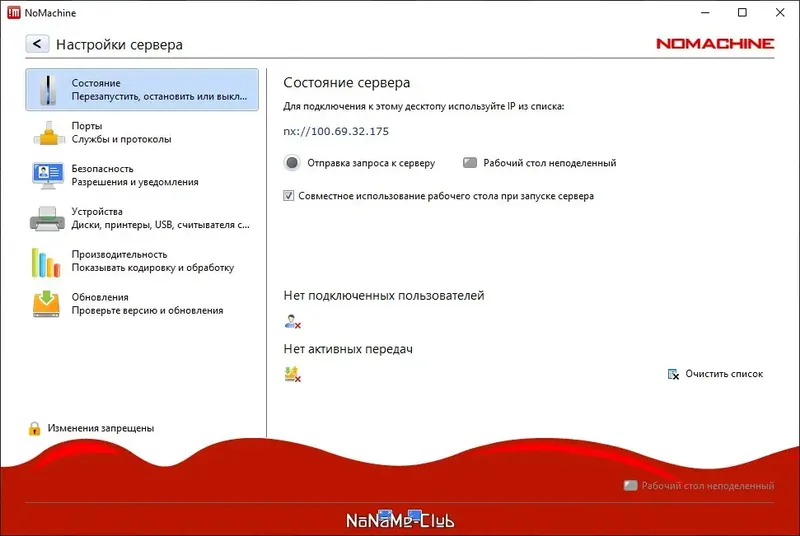
Task: Click the nx://100.69.32.175 address
Action: coord(336,132)
